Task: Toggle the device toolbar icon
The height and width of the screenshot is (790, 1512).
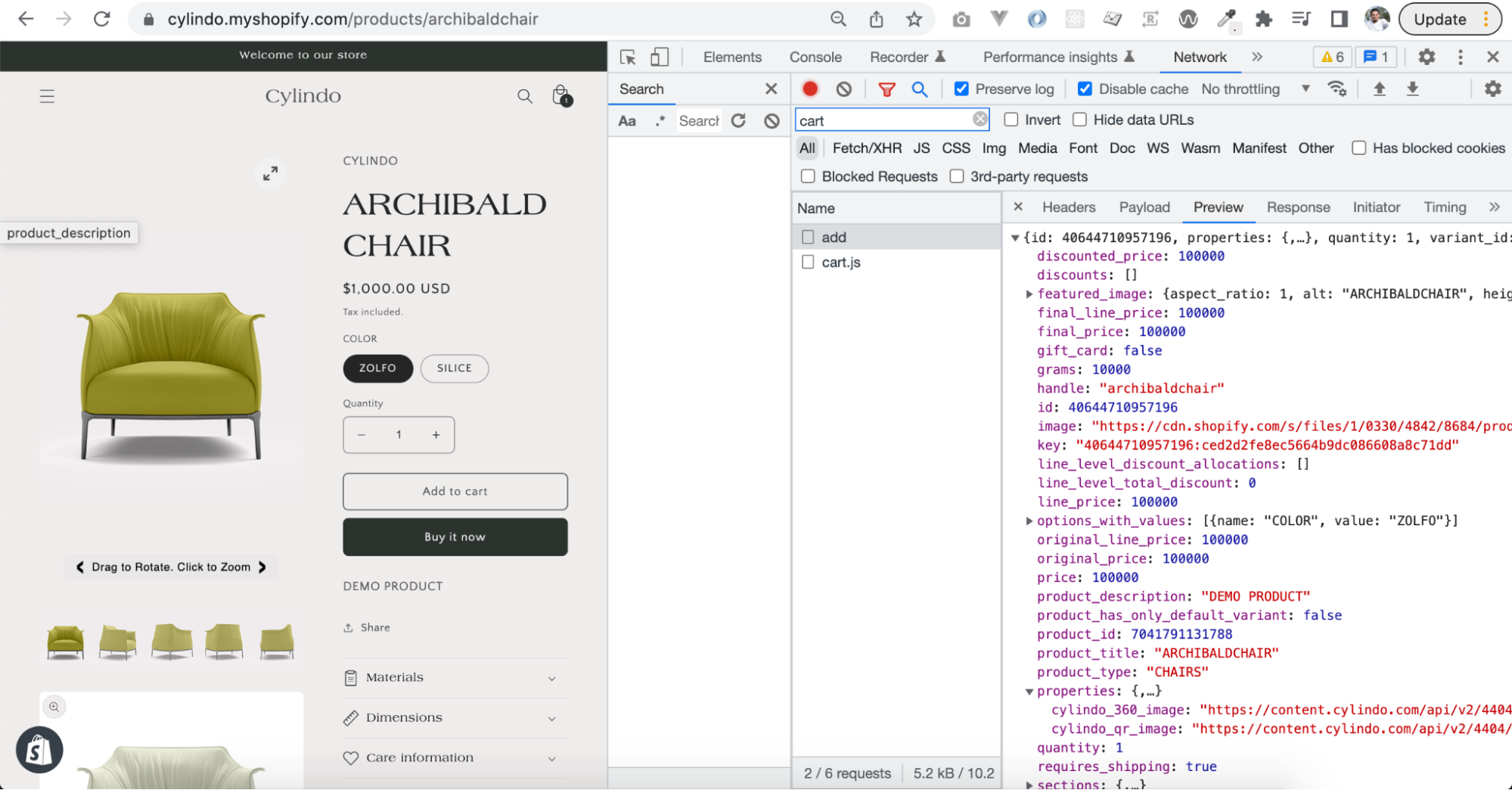Action: [x=660, y=57]
